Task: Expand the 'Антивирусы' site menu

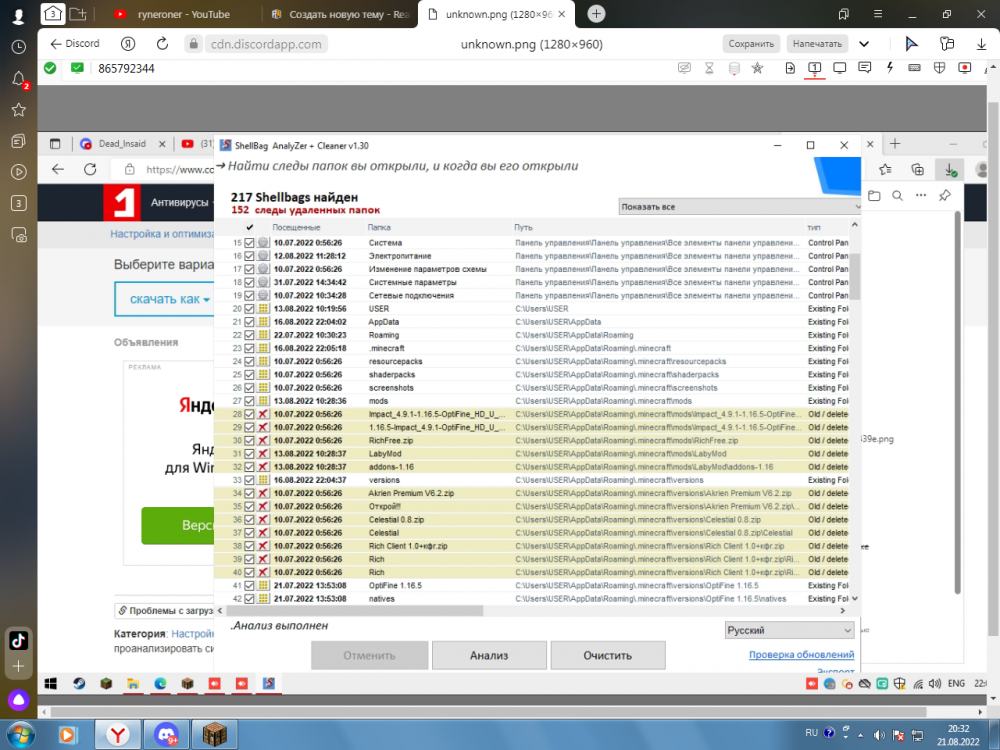Action: coord(182,202)
